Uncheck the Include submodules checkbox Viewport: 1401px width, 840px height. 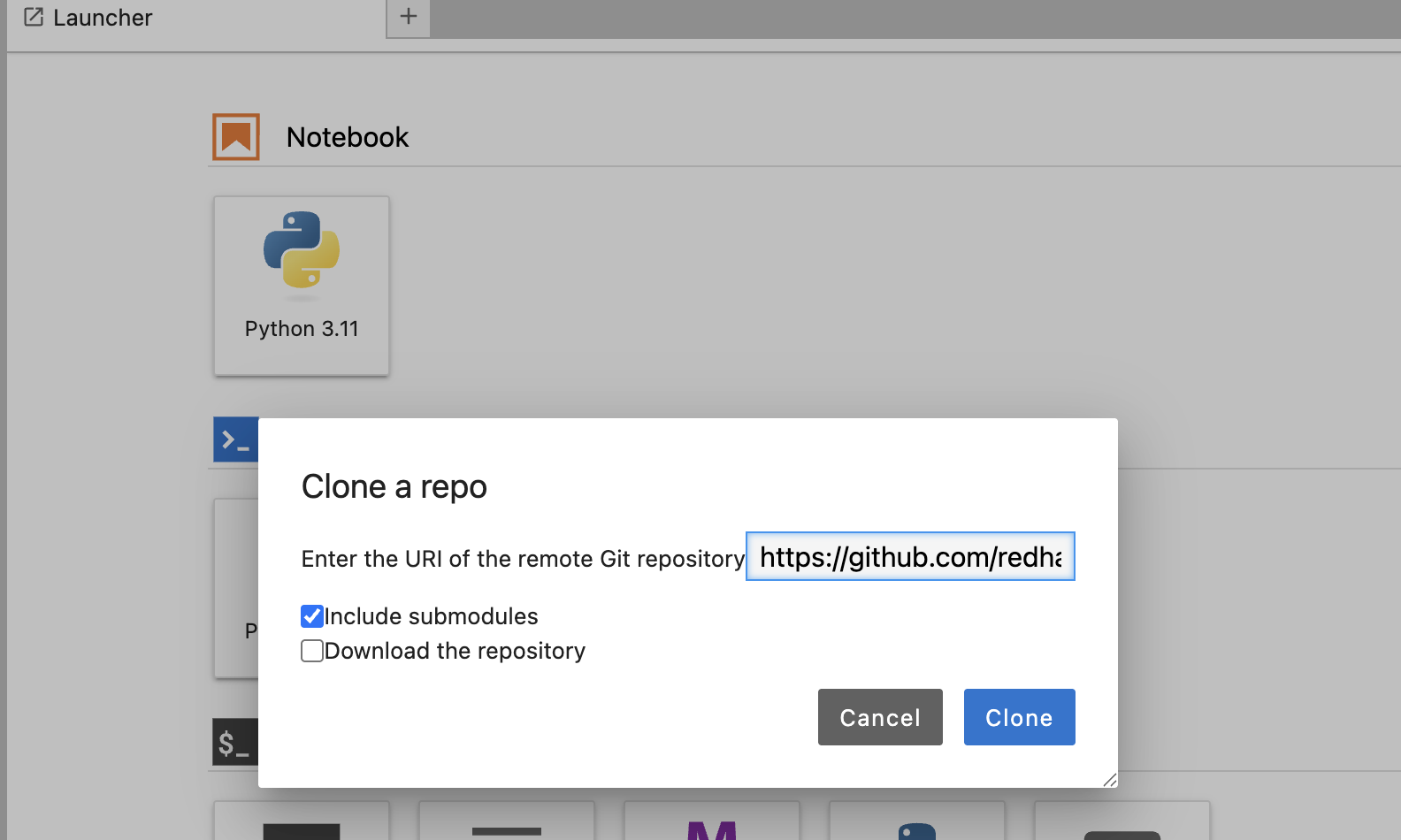coord(312,616)
